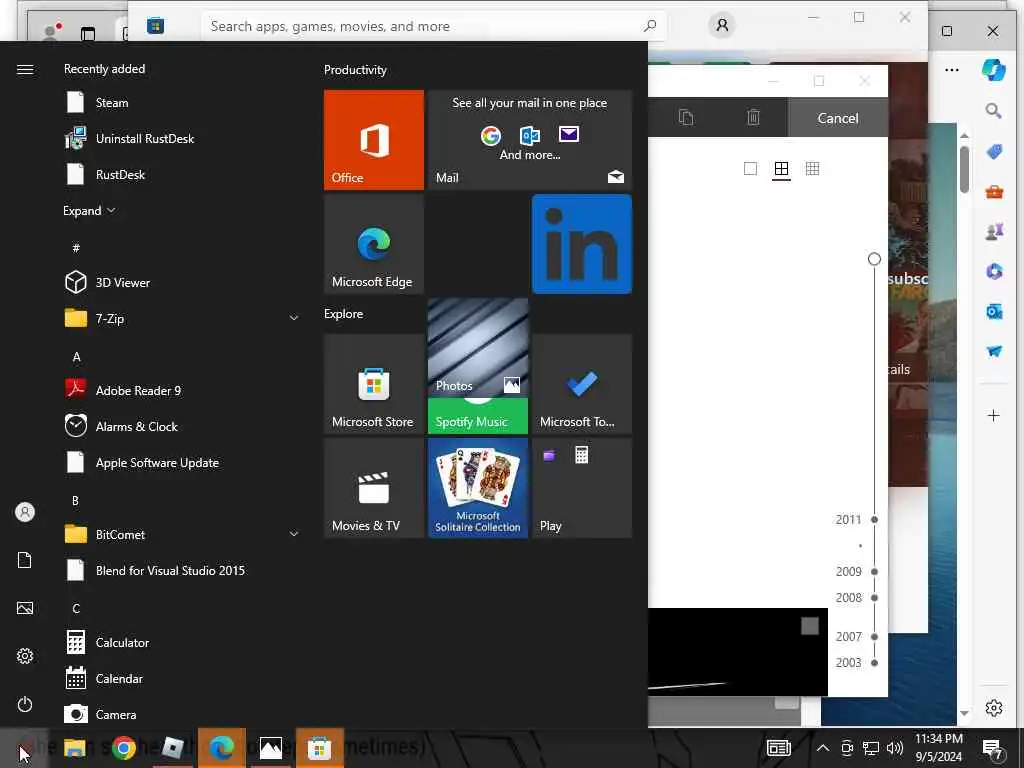Open the LinkedIn tile
Image resolution: width=1024 pixels, height=768 pixels.
point(582,244)
